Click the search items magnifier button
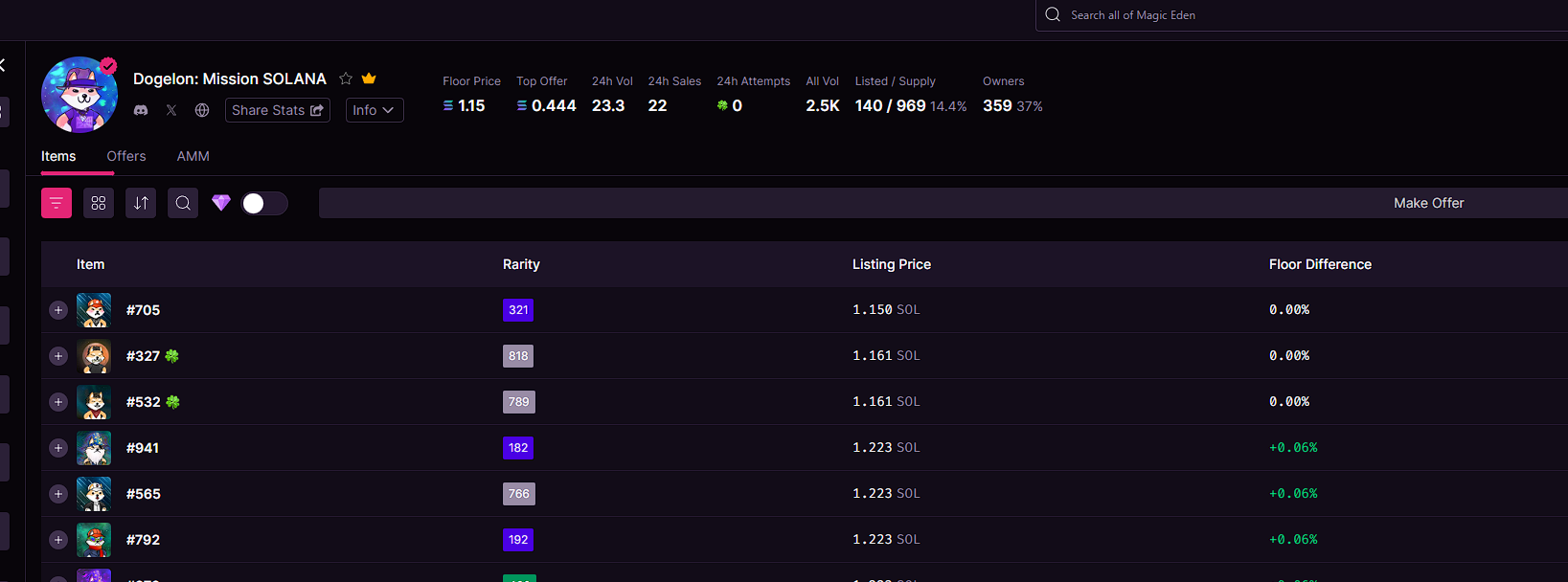This screenshot has height=582, width=1568. click(183, 203)
